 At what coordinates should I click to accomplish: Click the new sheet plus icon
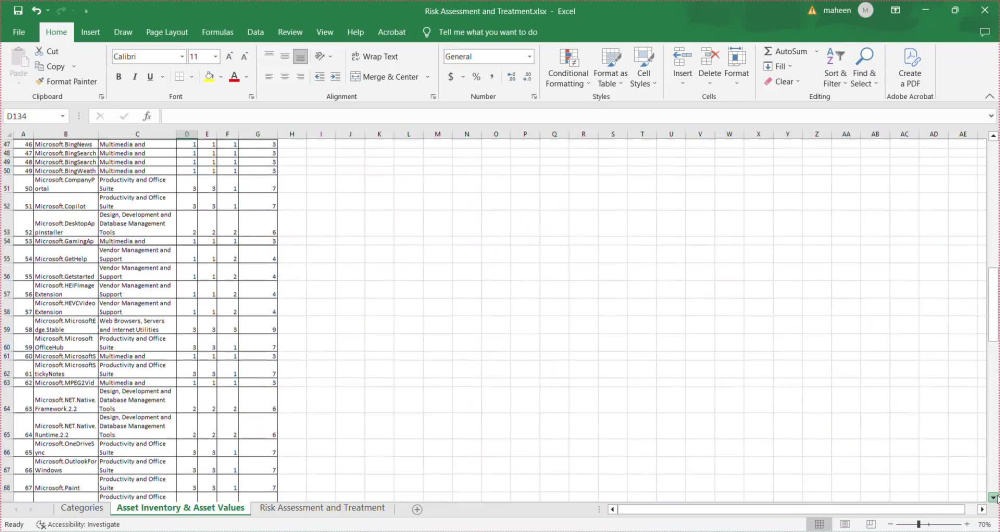[x=417, y=509]
